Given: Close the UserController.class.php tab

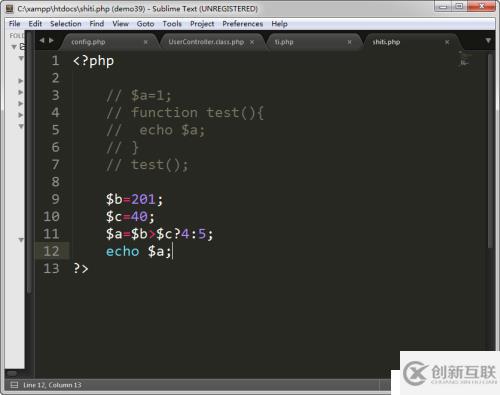Looking at the screenshot, I should coord(252,42).
